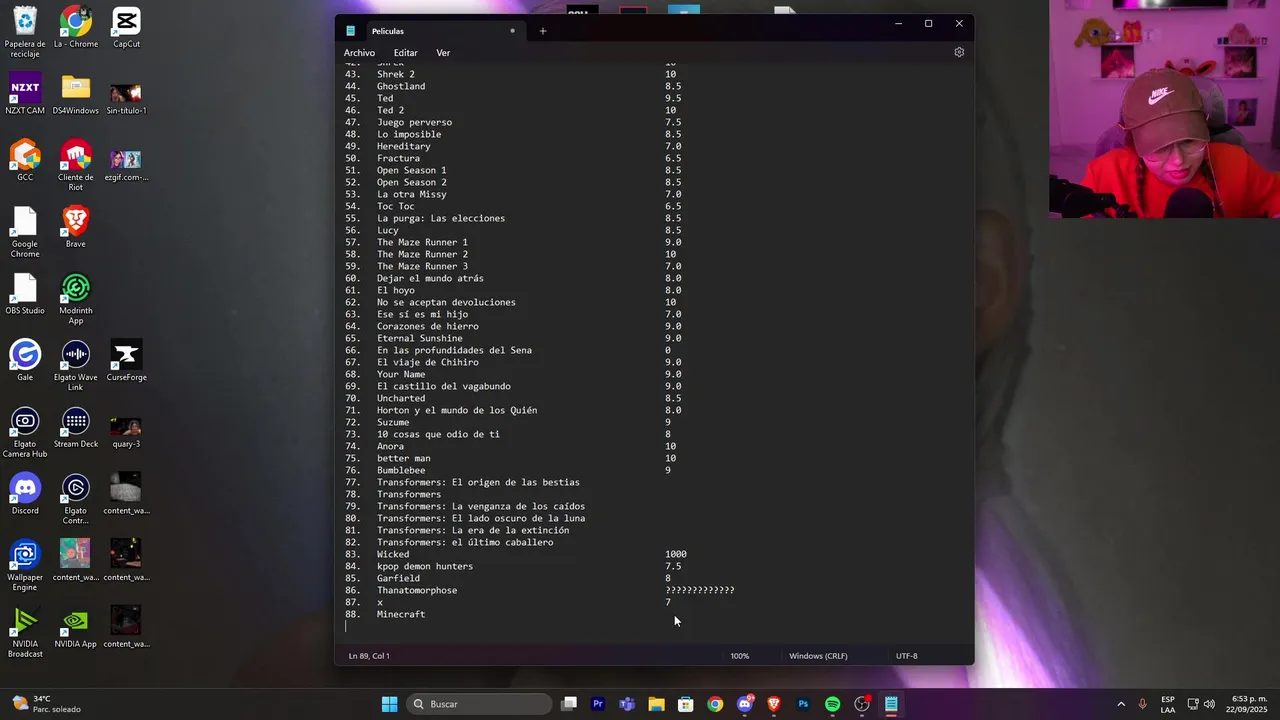
Task: Open File Explorer from the taskbar
Action: (x=656, y=704)
